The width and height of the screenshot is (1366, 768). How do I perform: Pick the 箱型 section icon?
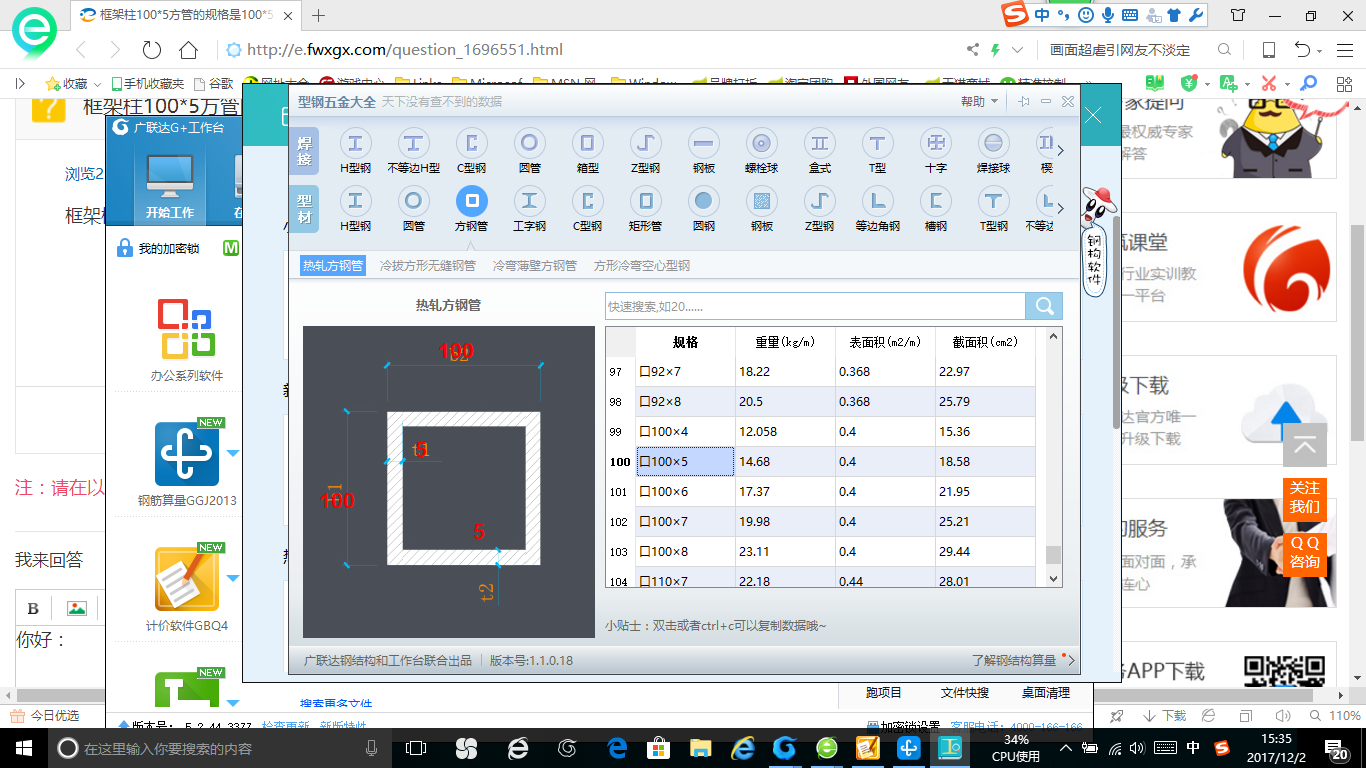[587, 143]
